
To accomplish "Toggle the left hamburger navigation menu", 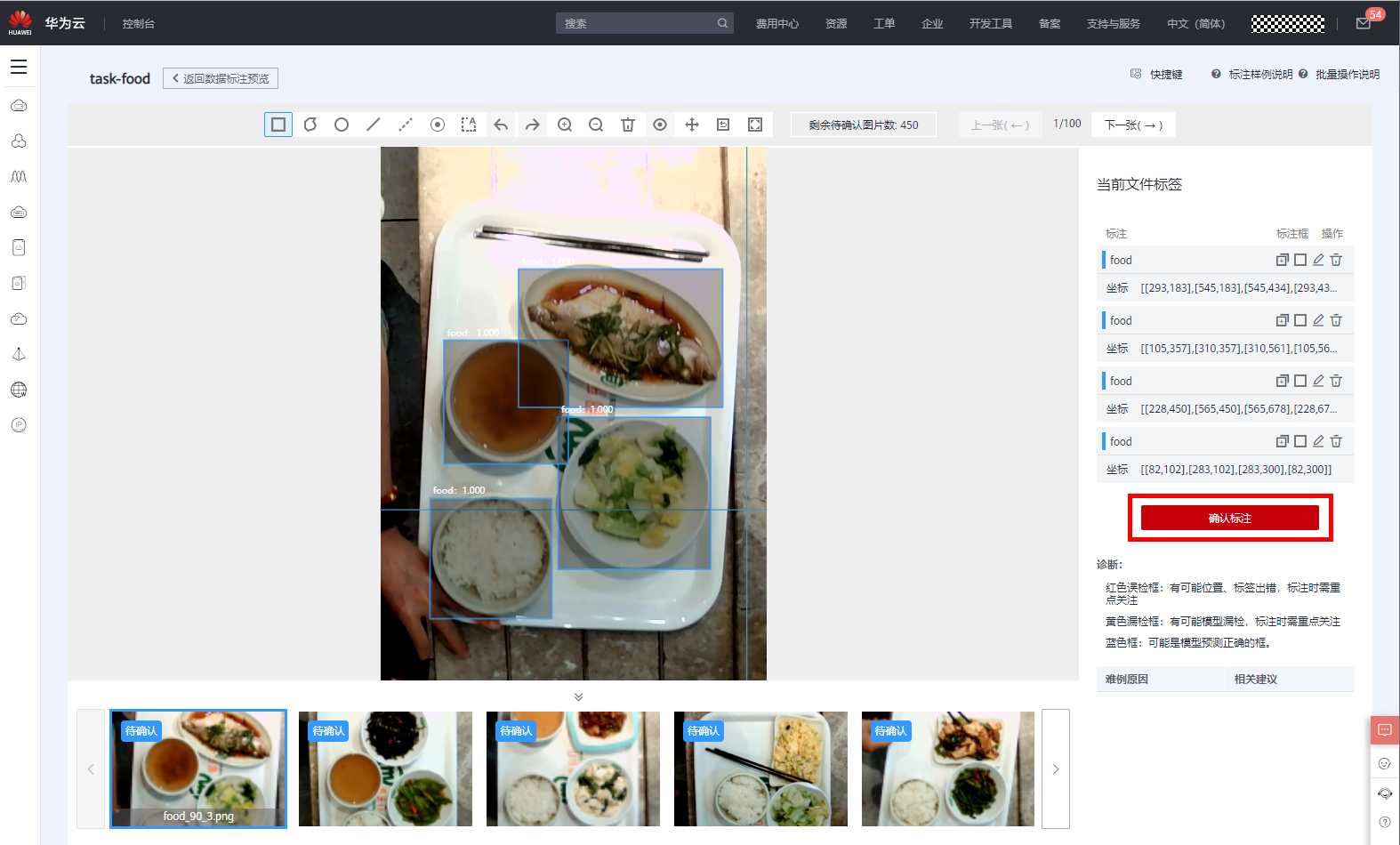I will [19, 67].
